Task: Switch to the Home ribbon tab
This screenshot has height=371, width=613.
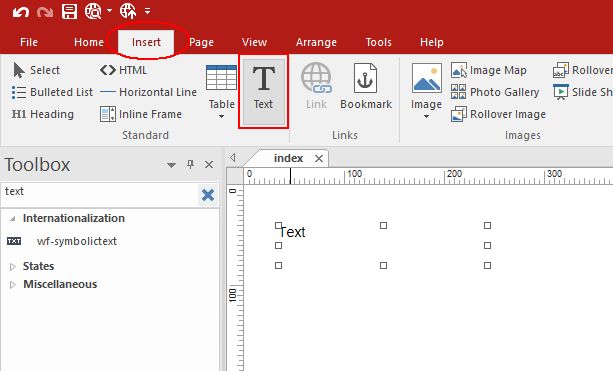Action: pyautogui.click(x=89, y=42)
